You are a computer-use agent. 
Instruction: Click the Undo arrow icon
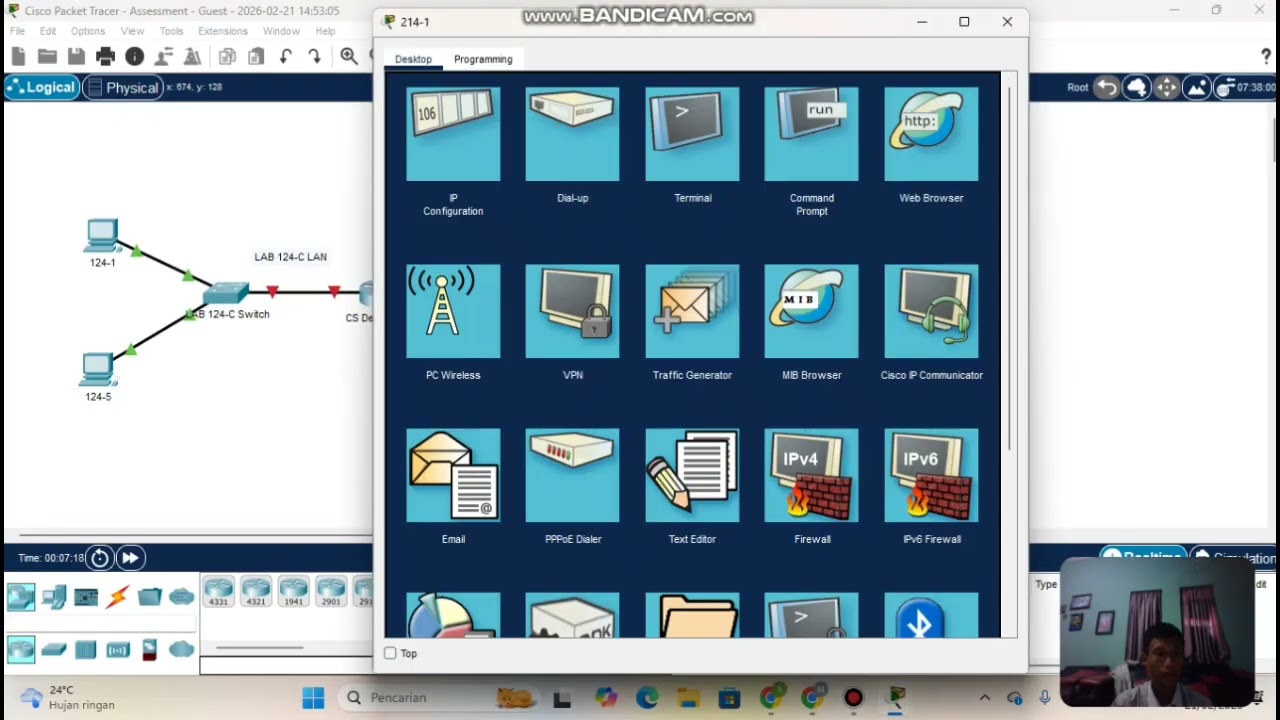click(285, 57)
